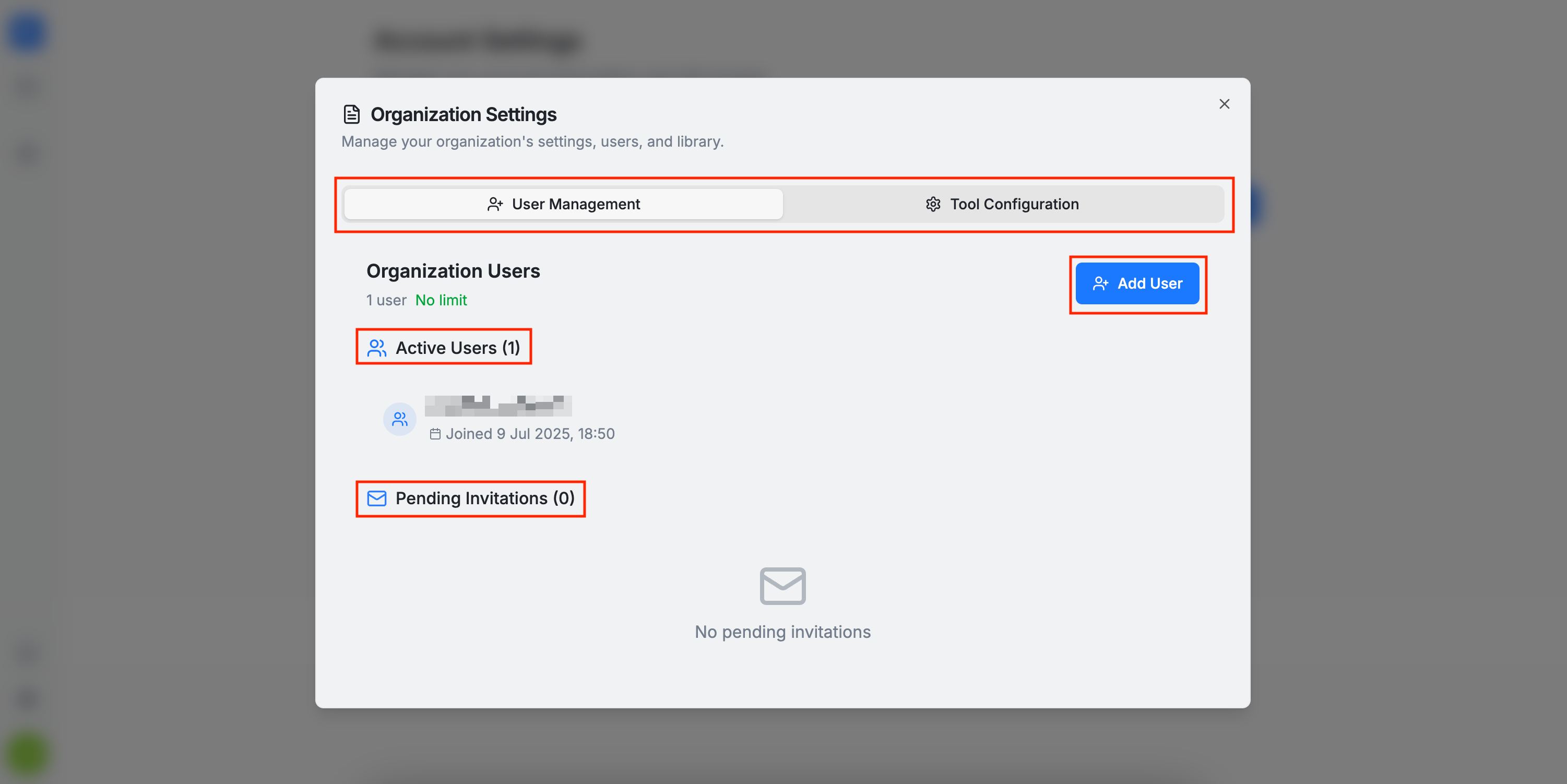Click the green profile circle in sidebar
The image size is (1567, 784).
click(27, 754)
